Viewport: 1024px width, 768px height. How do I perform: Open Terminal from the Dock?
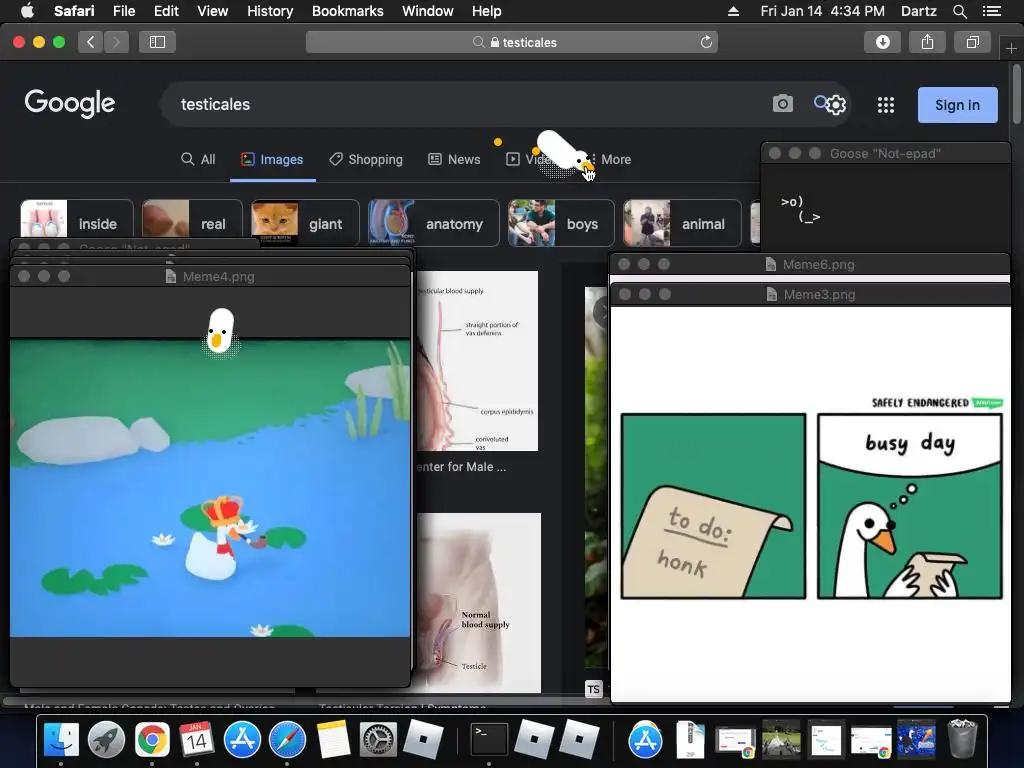tap(489, 740)
